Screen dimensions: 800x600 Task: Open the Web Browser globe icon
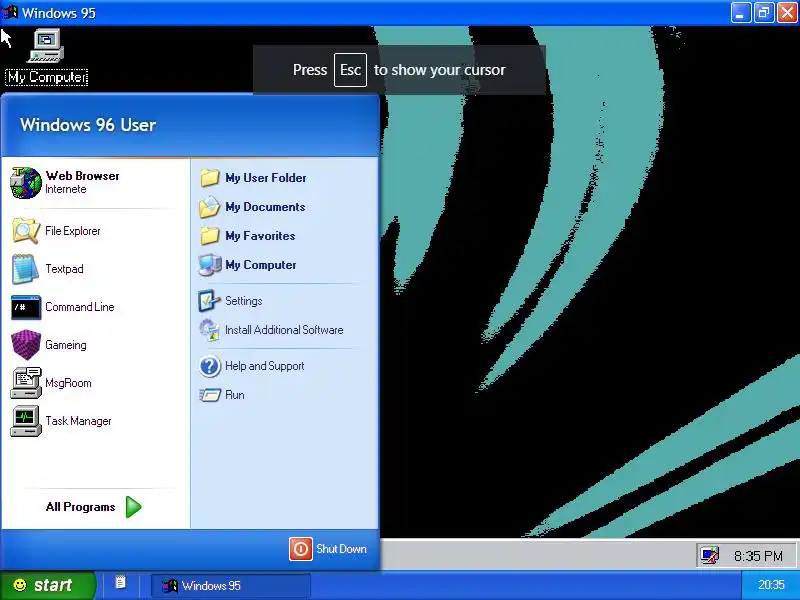(x=26, y=183)
